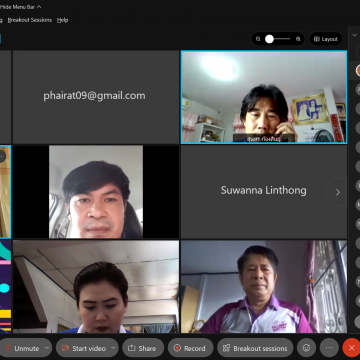Screen dimensions: 360x360
Task: Click the grid zoom slider handle
Action: coord(269,39)
